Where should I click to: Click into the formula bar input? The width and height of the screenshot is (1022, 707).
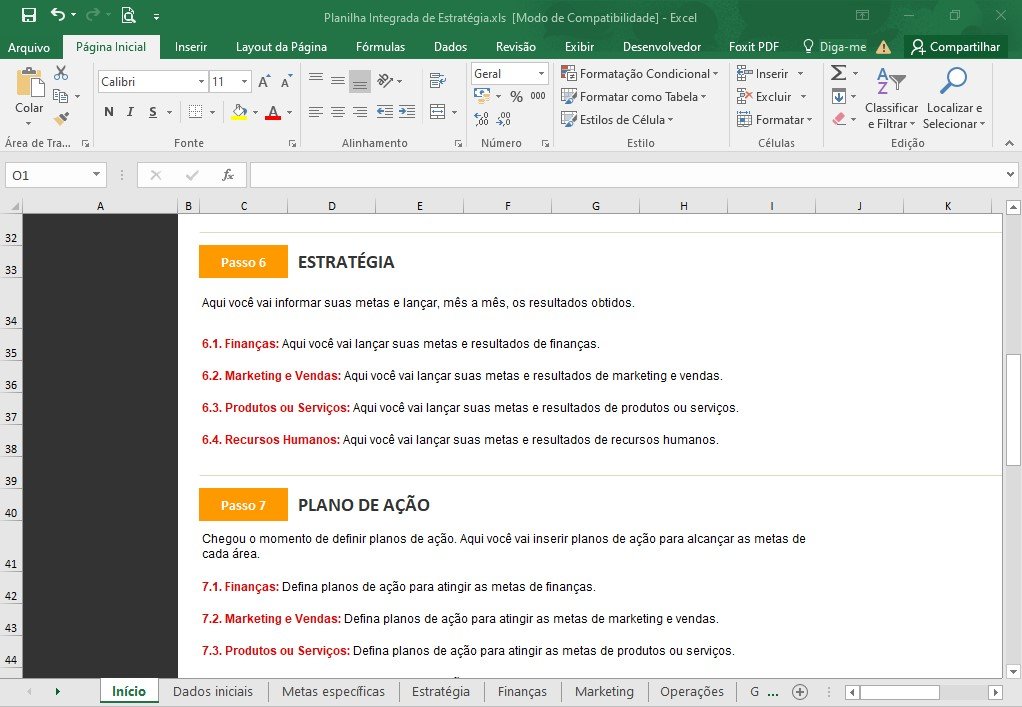point(626,175)
